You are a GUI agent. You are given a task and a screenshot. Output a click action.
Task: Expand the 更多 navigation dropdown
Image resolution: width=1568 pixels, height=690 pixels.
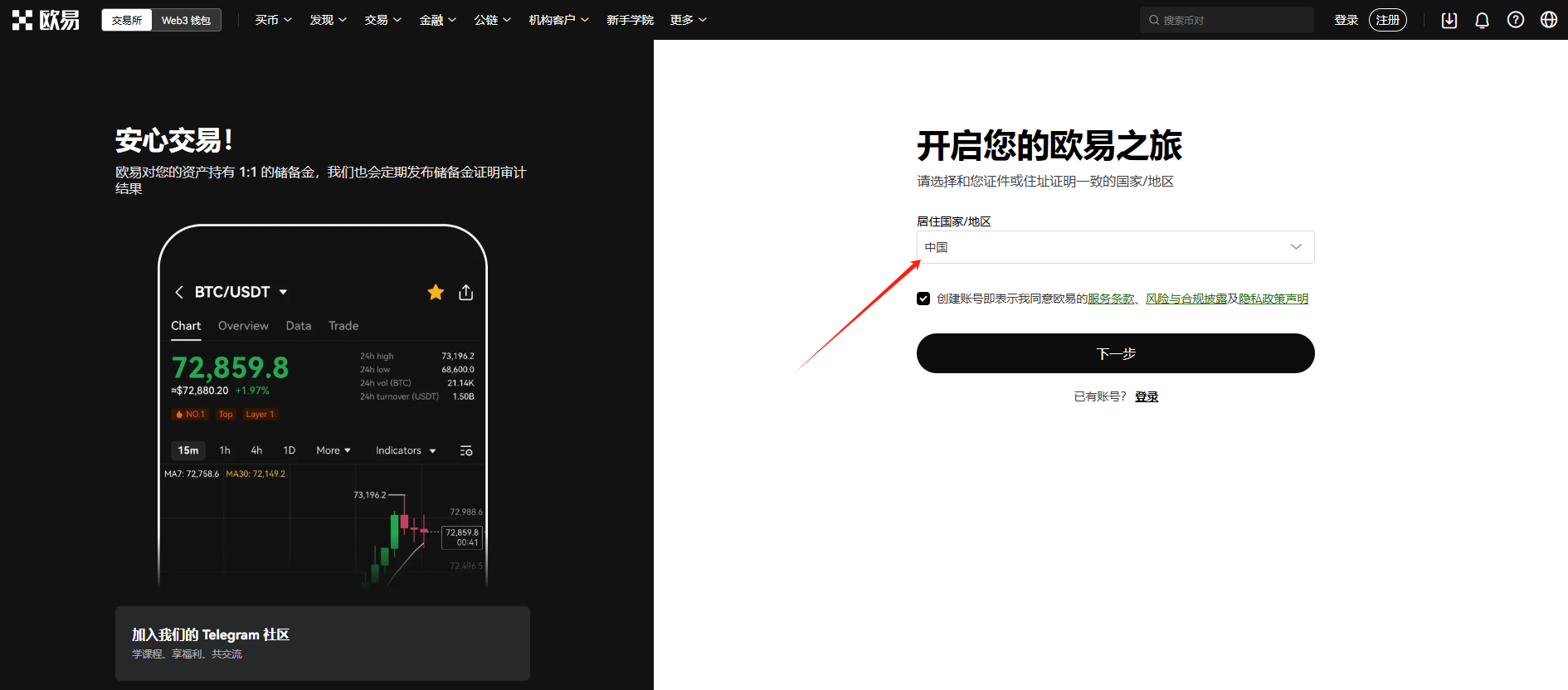point(688,20)
